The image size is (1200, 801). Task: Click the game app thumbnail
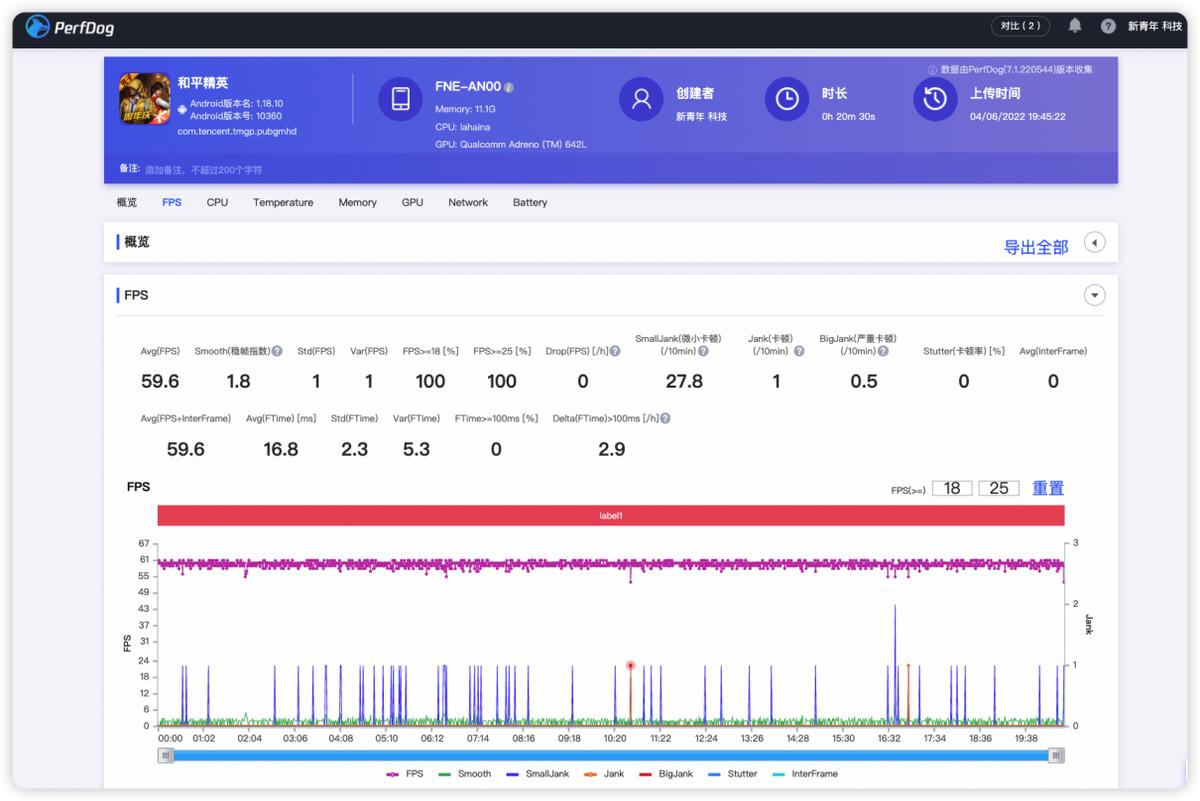point(145,98)
